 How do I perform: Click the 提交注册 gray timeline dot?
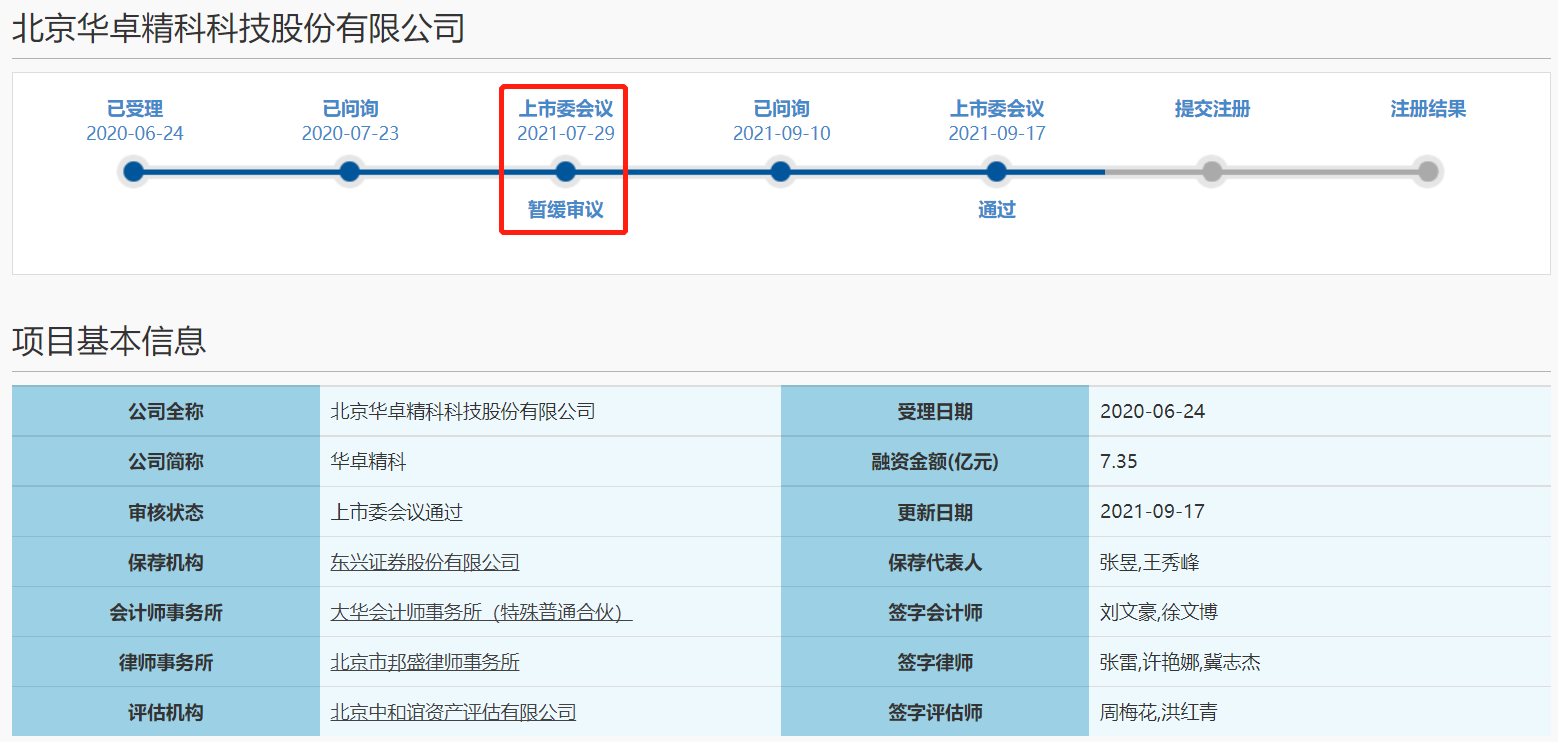tap(1212, 172)
